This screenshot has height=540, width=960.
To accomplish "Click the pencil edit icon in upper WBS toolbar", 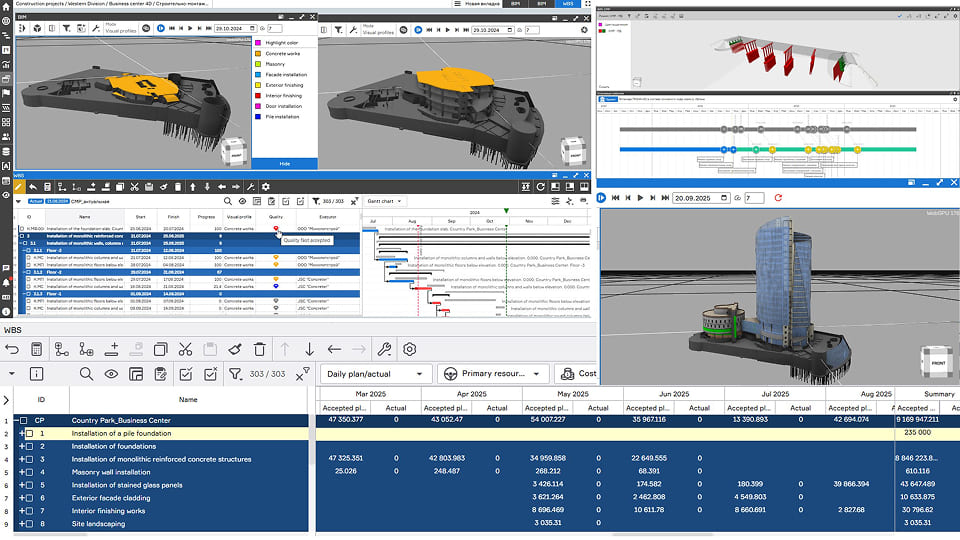I will coord(18,187).
